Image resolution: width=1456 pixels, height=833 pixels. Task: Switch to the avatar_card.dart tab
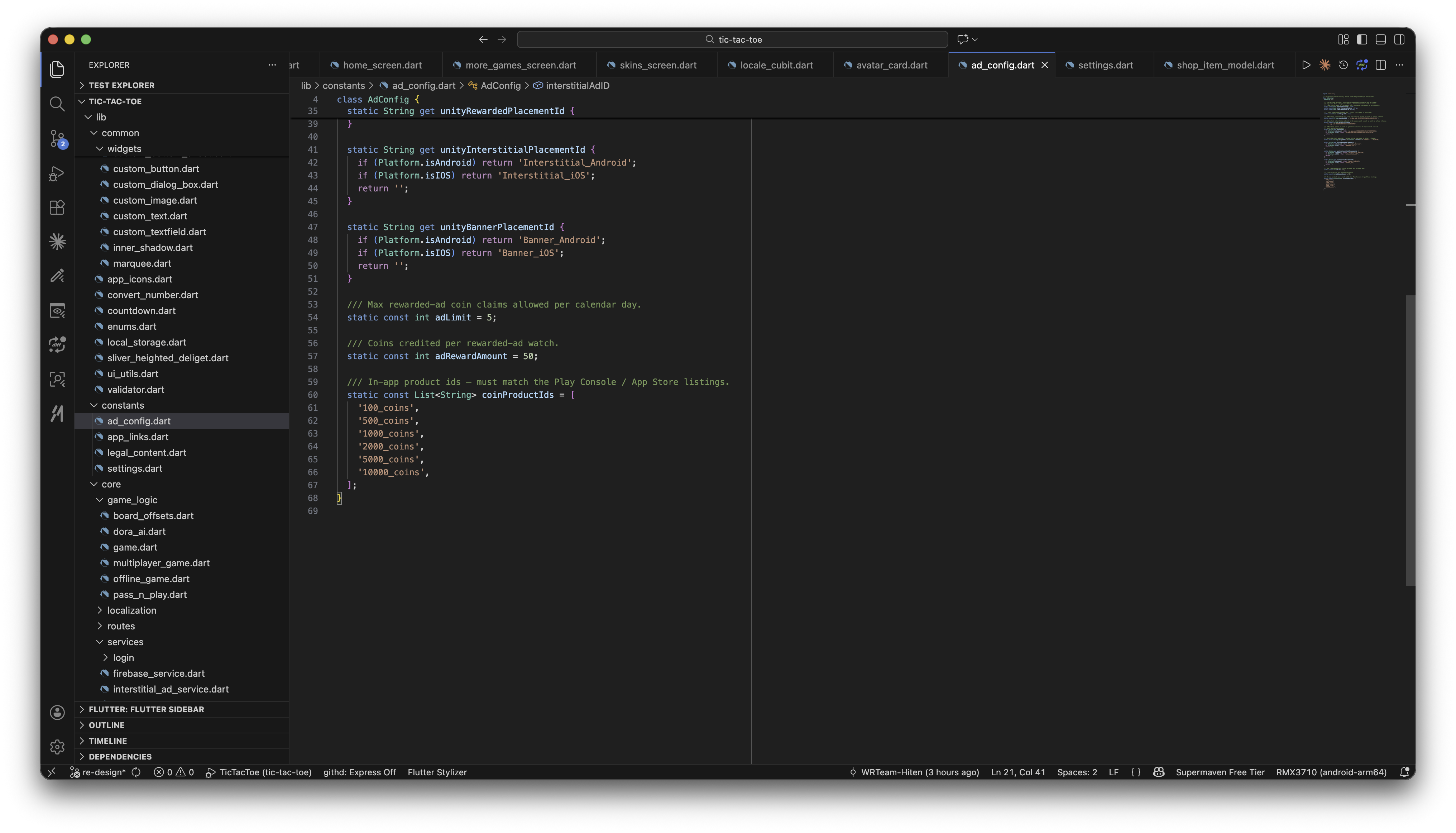point(891,65)
